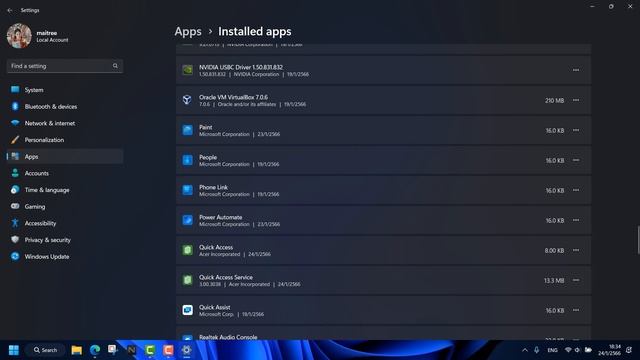Image resolution: width=640 pixels, height=360 pixels.
Task: Click the Phone Link app icon
Action: click(x=187, y=190)
